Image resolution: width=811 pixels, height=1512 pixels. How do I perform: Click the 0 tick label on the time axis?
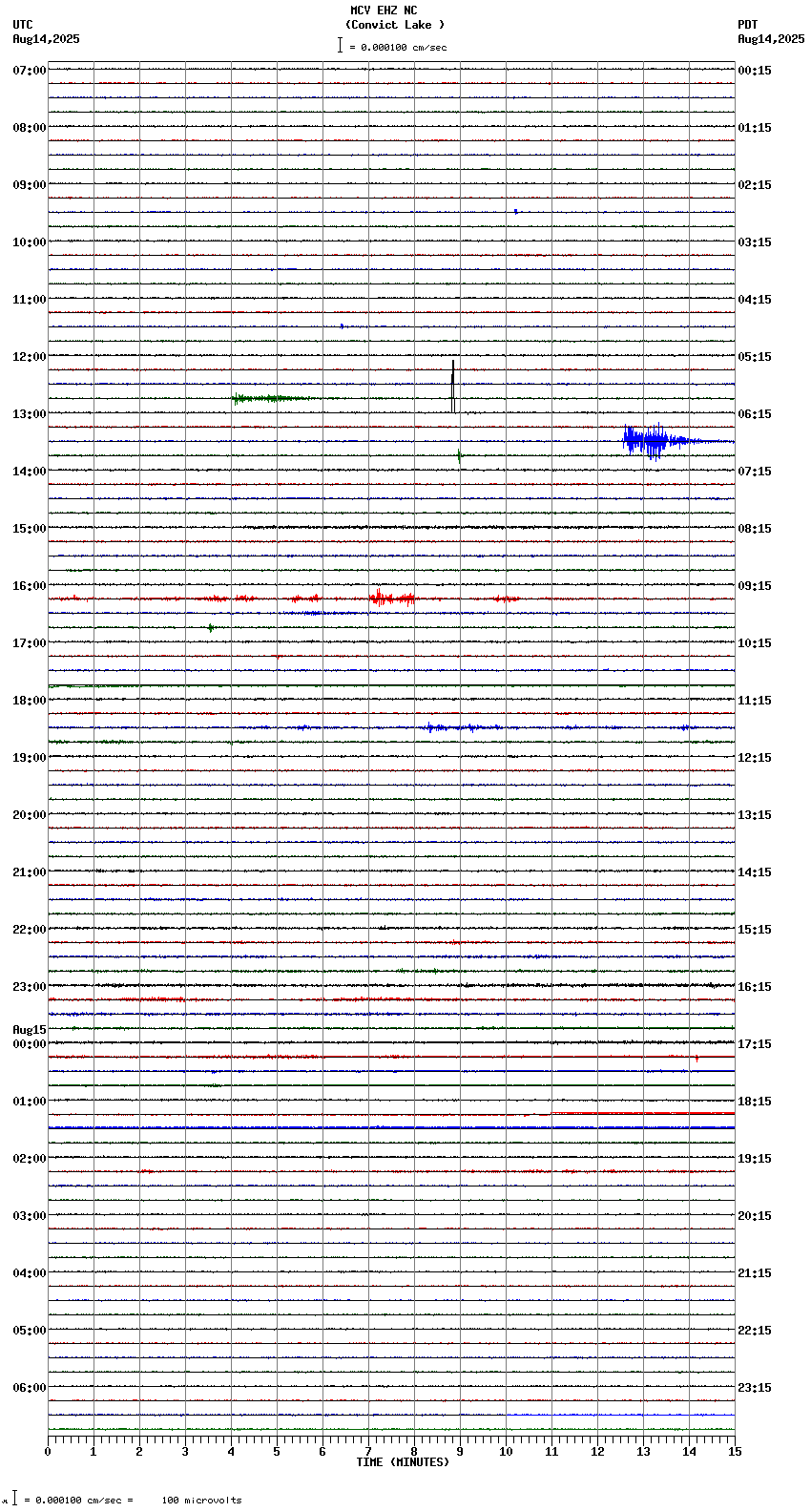click(x=48, y=1452)
